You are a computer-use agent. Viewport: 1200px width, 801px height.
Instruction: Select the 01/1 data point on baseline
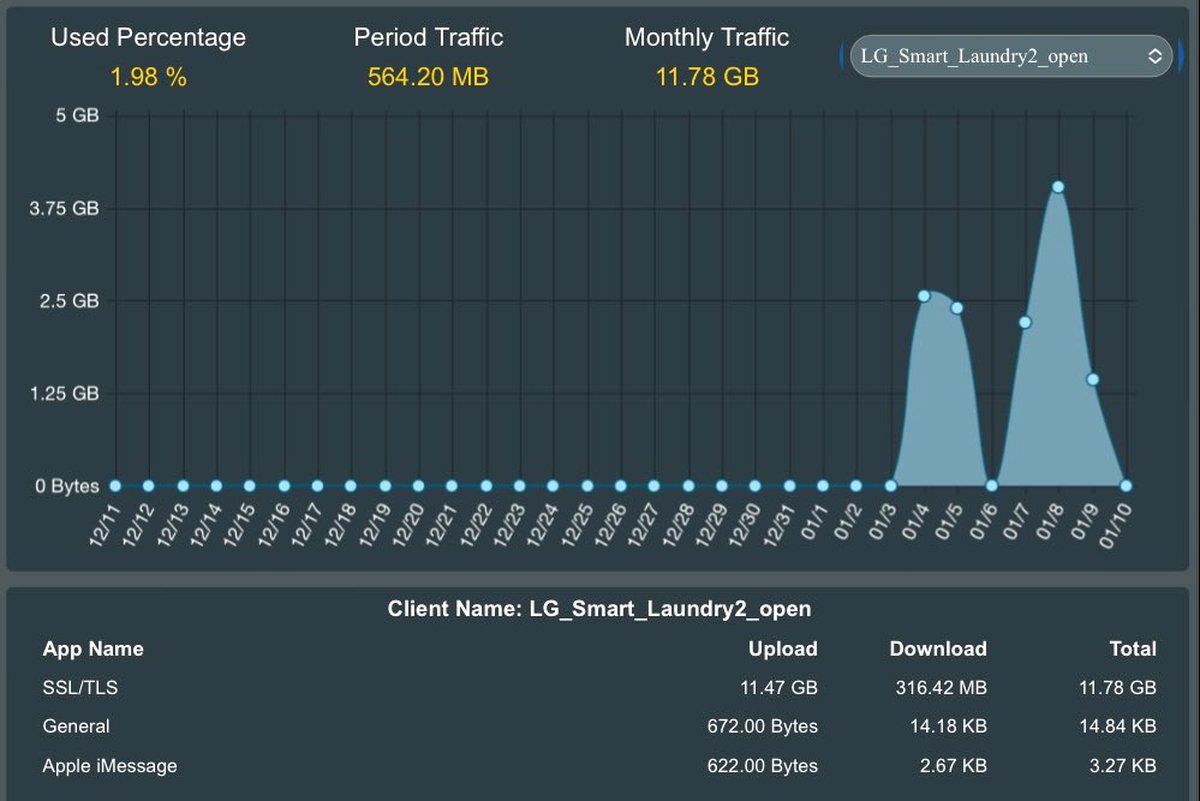point(823,486)
